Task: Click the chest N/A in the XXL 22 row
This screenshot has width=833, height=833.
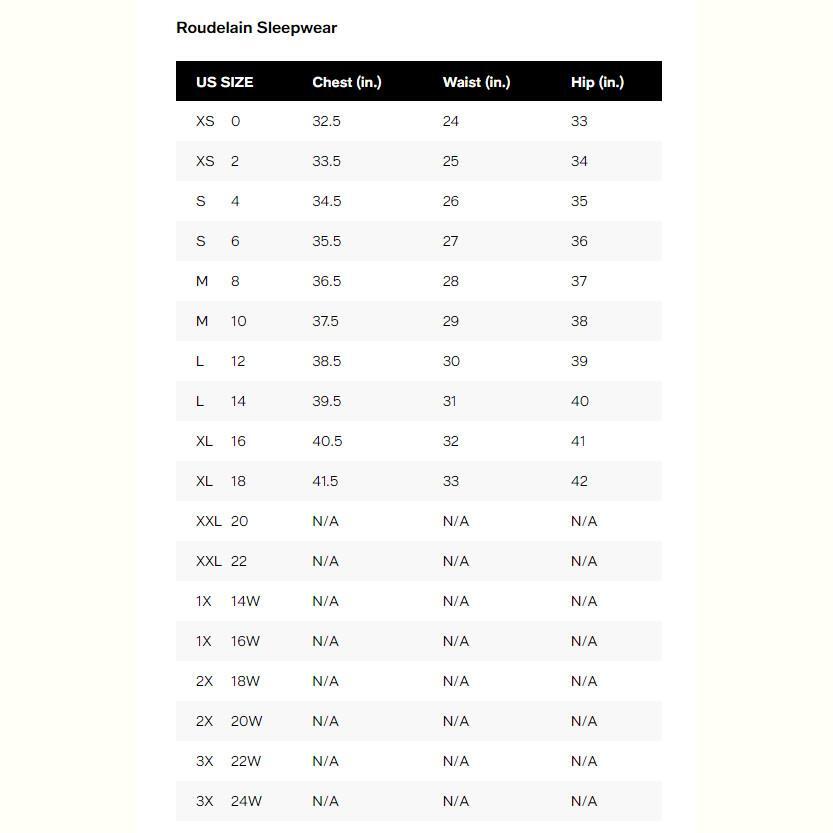Action: (x=325, y=561)
